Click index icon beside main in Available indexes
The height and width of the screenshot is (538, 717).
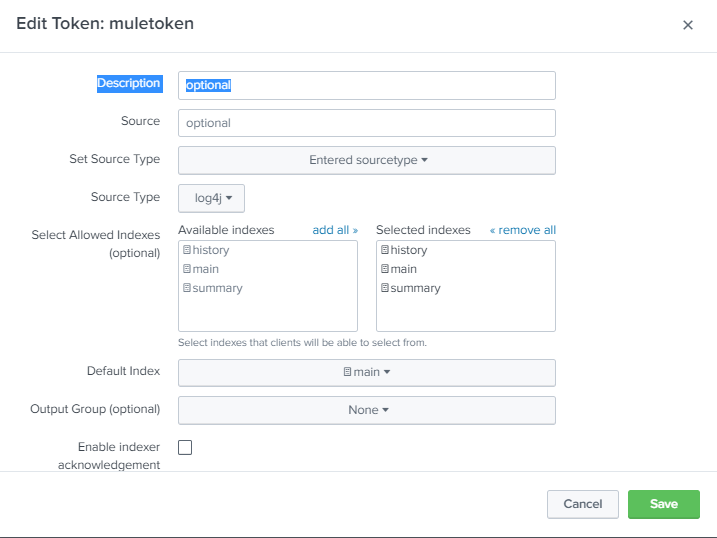tap(187, 269)
